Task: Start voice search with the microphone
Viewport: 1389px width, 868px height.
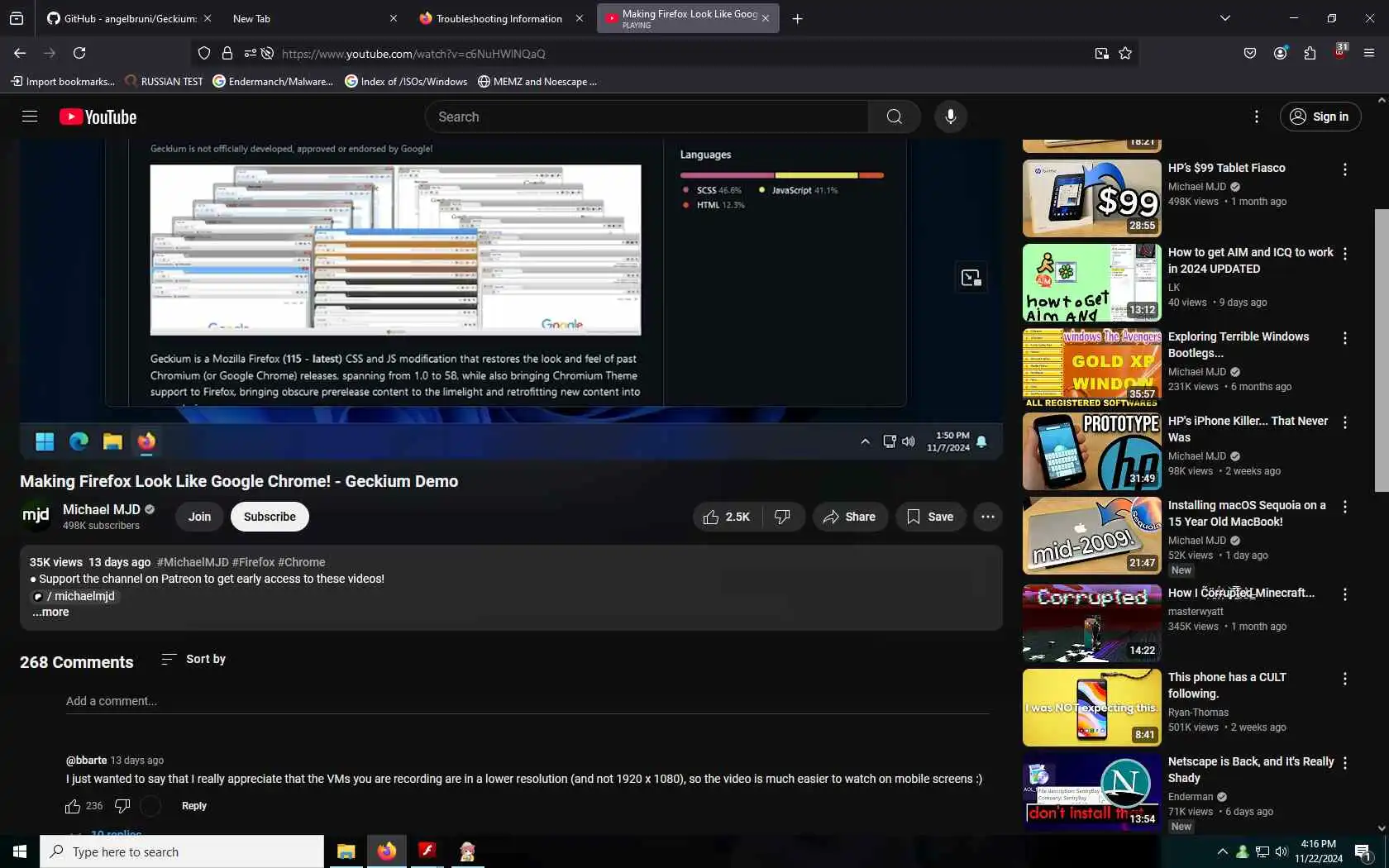Action: (951, 117)
